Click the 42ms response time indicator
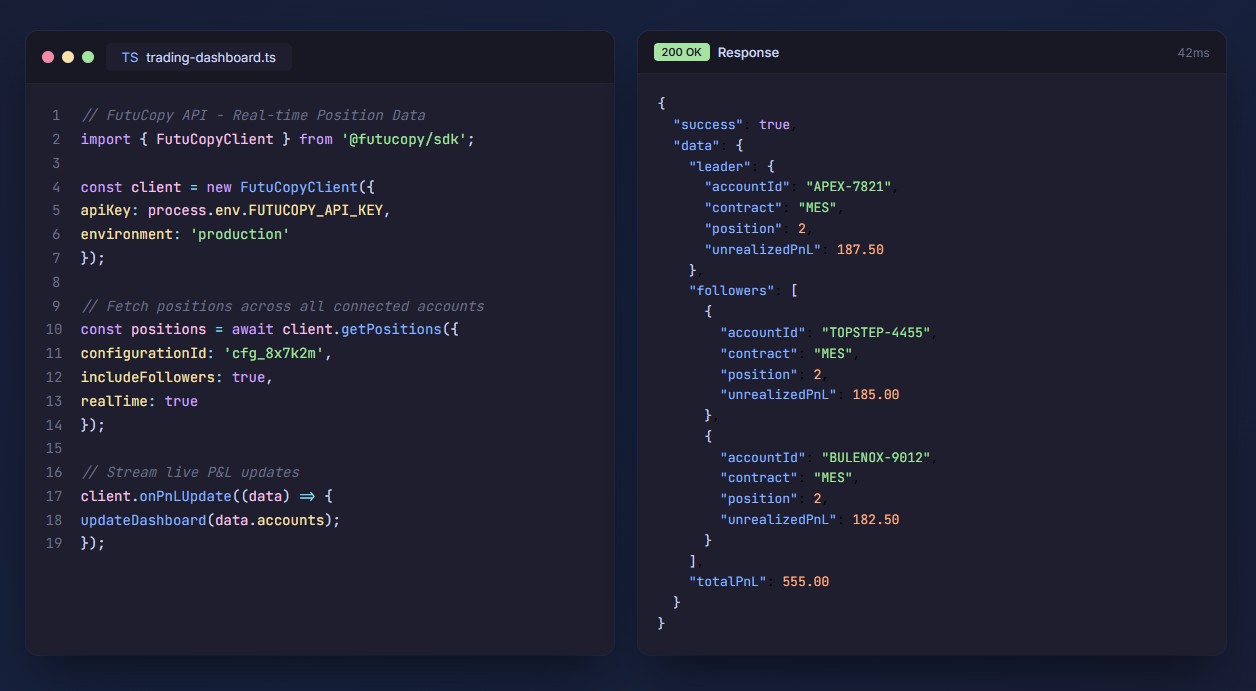 click(1196, 52)
